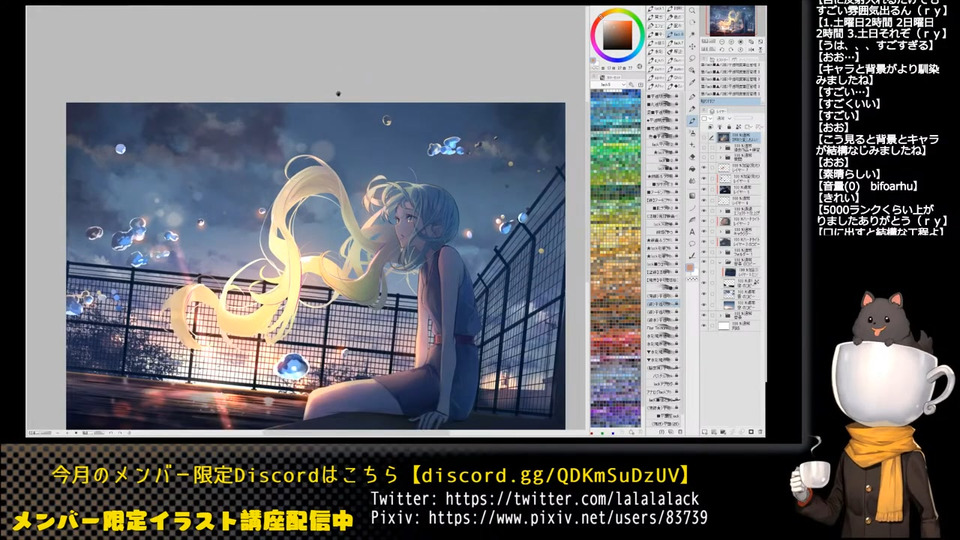Click the Navigator zoom out icon
Screen dimensions: 960x540
click(722, 42)
